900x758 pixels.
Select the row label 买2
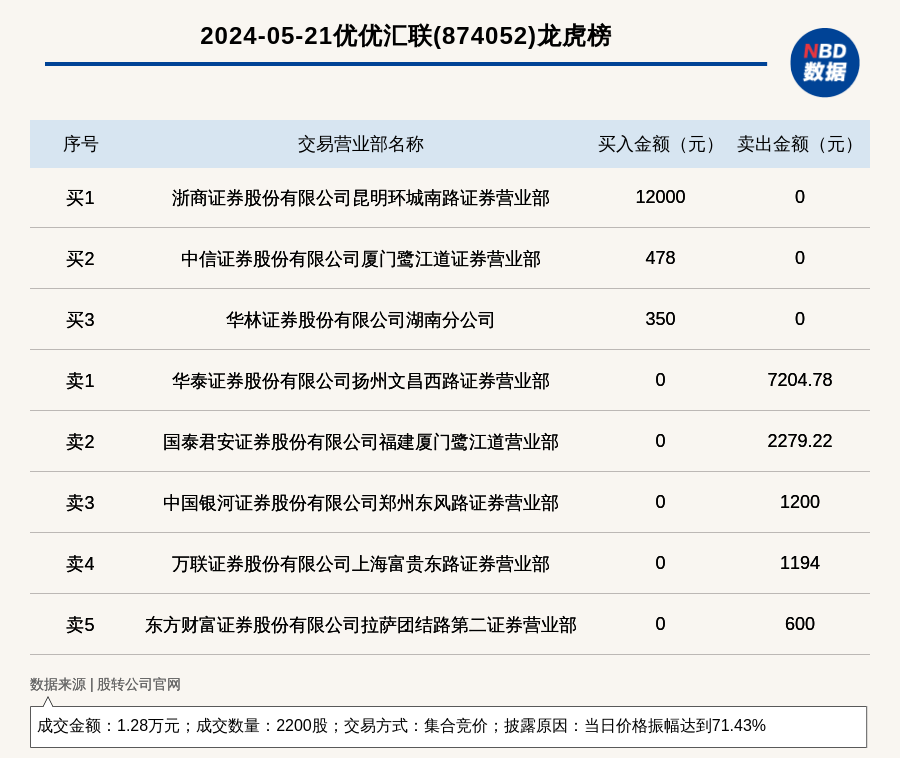pyautogui.click(x=80, y=259)
